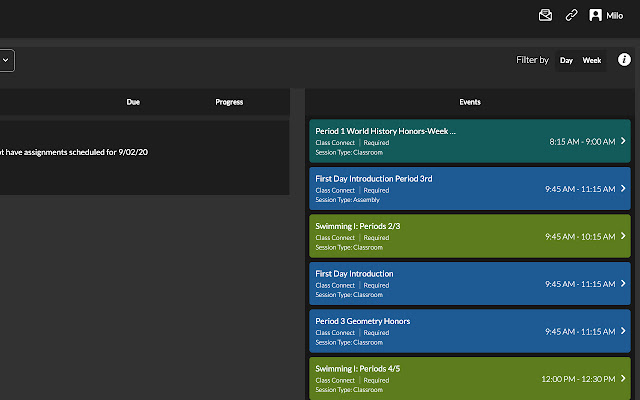
Task: Select Swimming I: Periods 2/3 title
Action: (x=358, y=226)
